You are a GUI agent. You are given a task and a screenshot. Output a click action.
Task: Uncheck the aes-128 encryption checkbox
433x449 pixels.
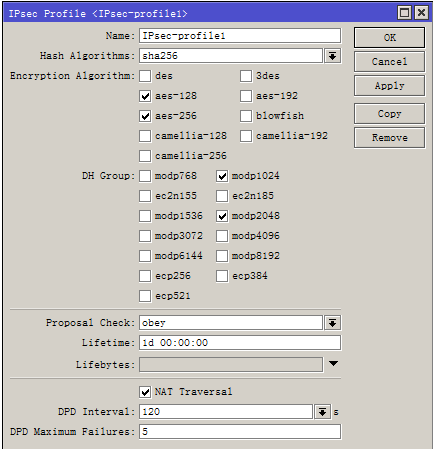(x=145, y=96)
